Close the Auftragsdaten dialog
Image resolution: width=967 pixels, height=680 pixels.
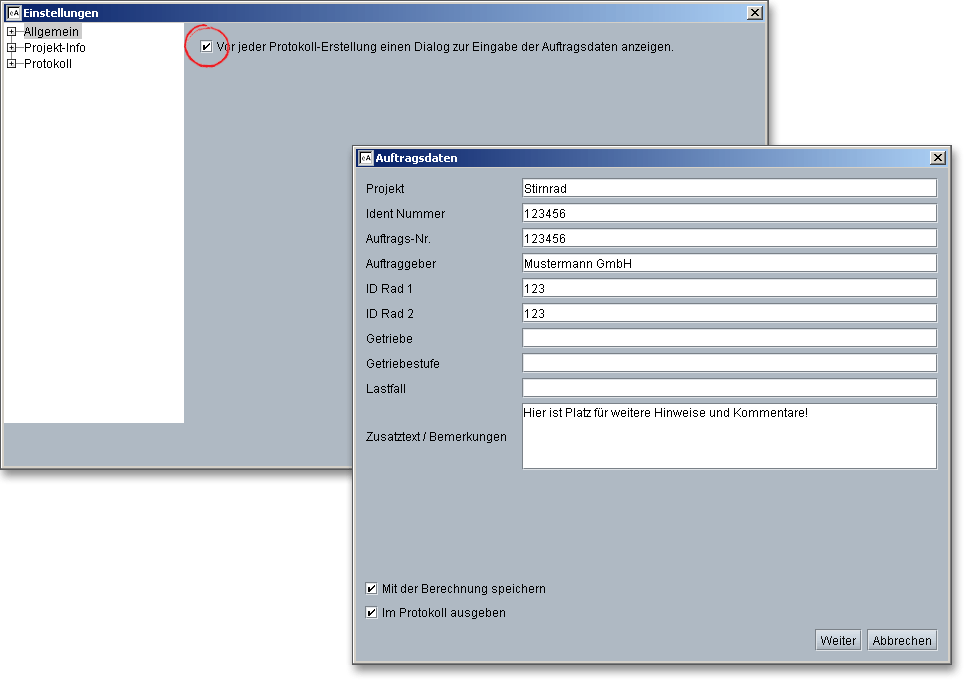tap(937, 158)
